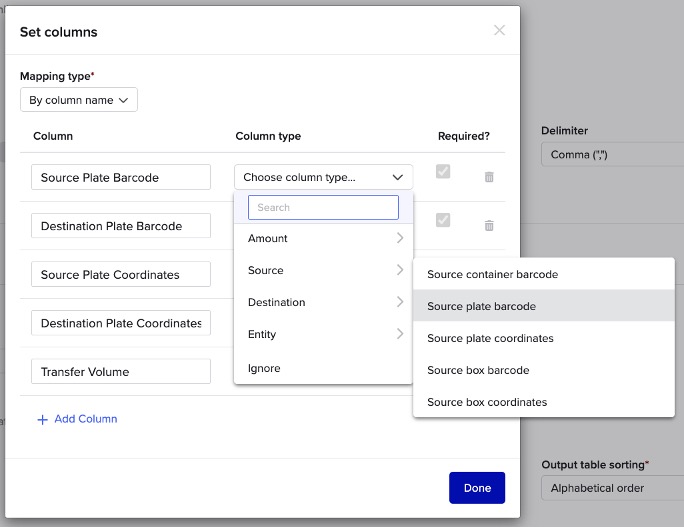Expand the Entity submenu
This screenshot has width=684, height=528.
323,334
